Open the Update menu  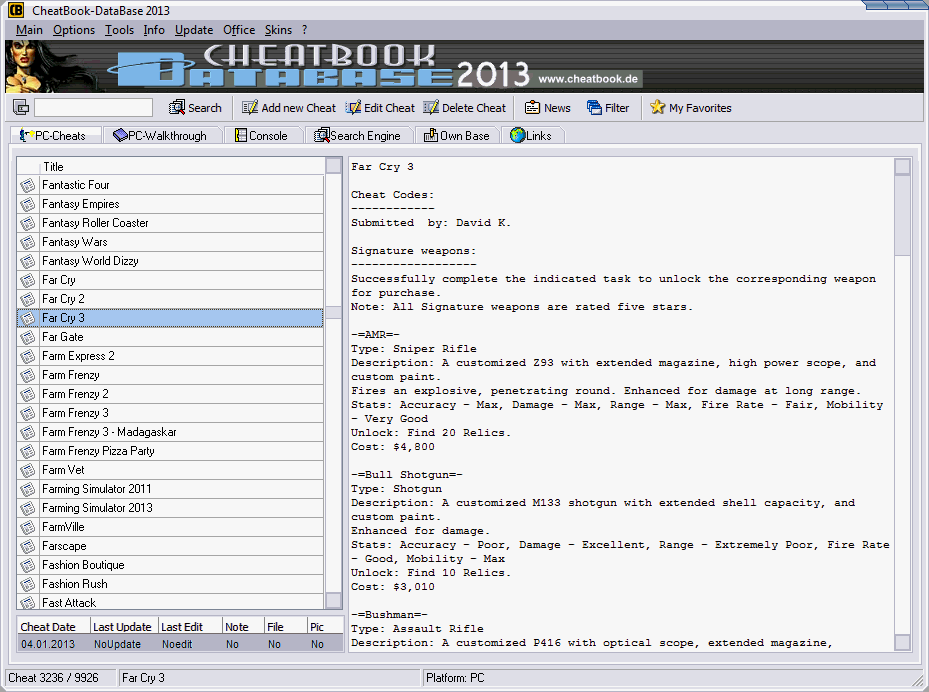(194, 30)
